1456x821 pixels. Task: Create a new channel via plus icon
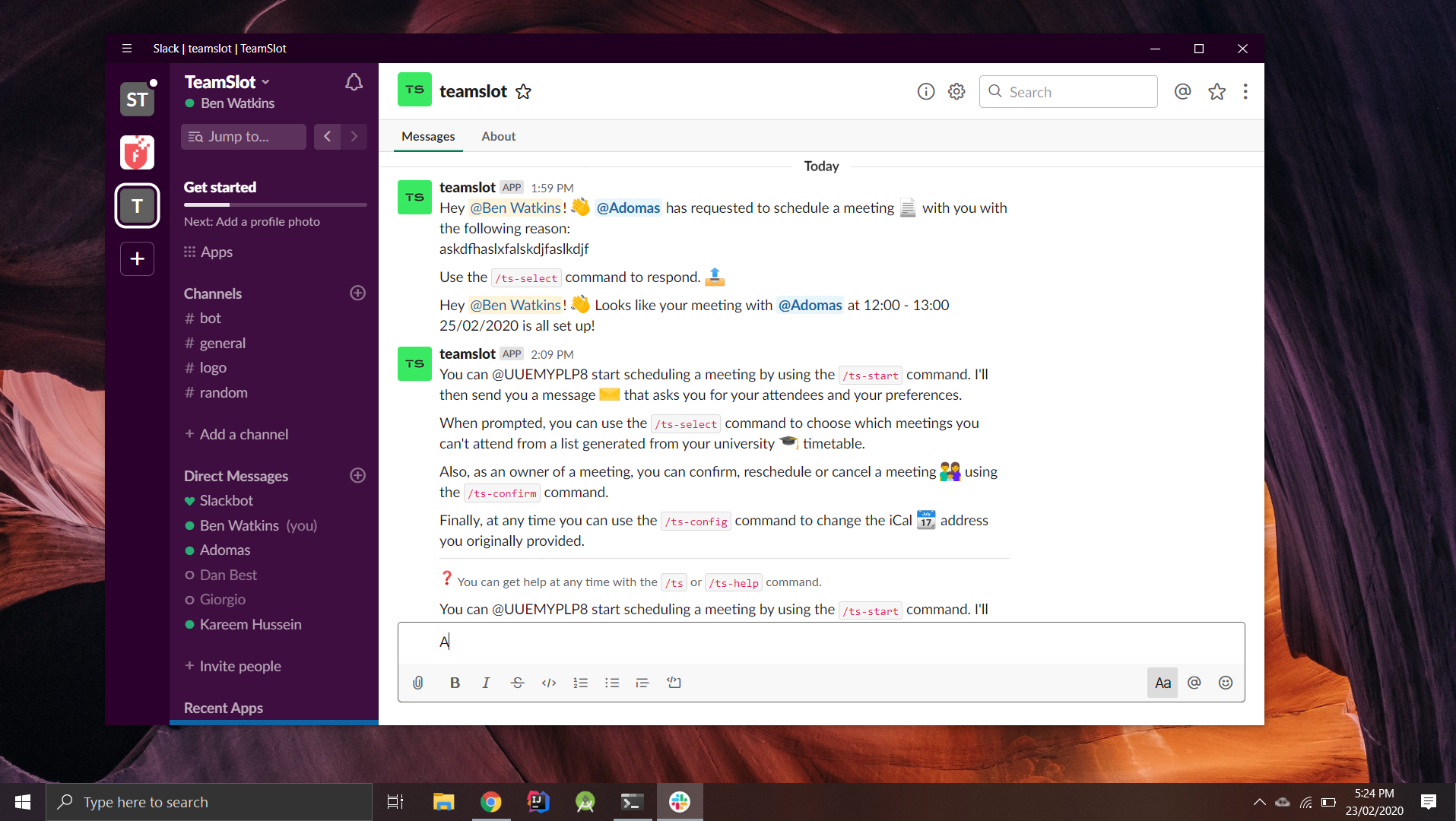357,293
